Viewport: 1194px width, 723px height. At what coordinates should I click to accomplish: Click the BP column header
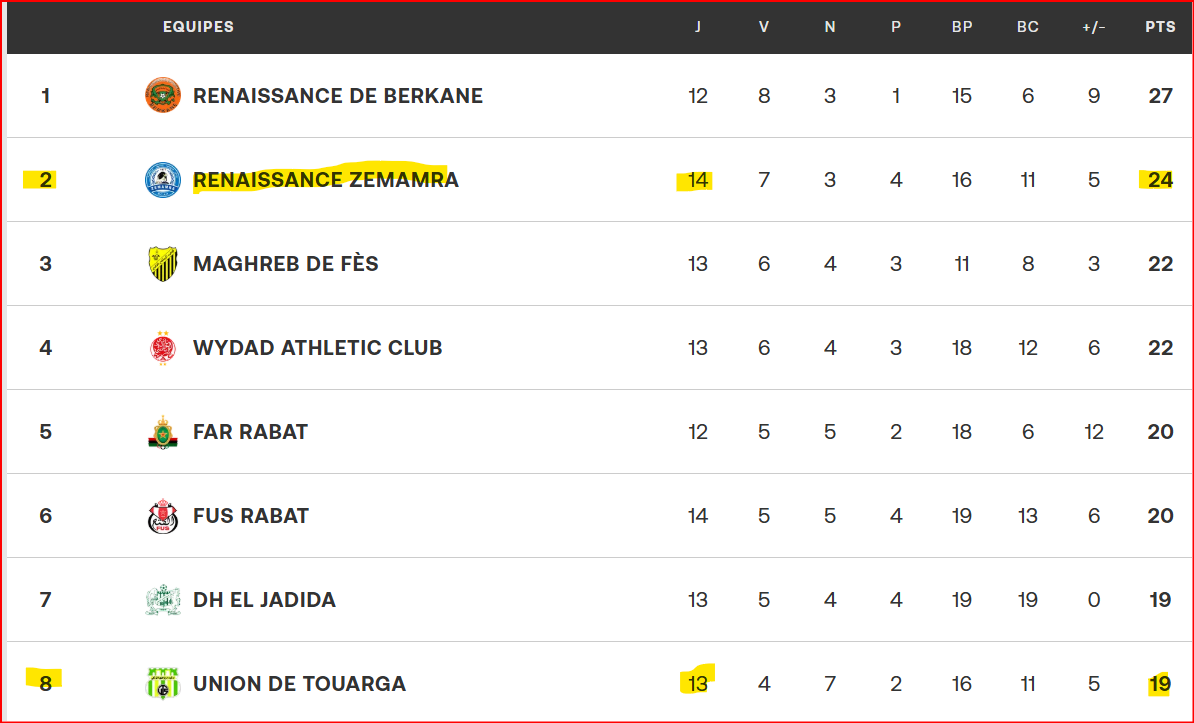click(962, 27)
